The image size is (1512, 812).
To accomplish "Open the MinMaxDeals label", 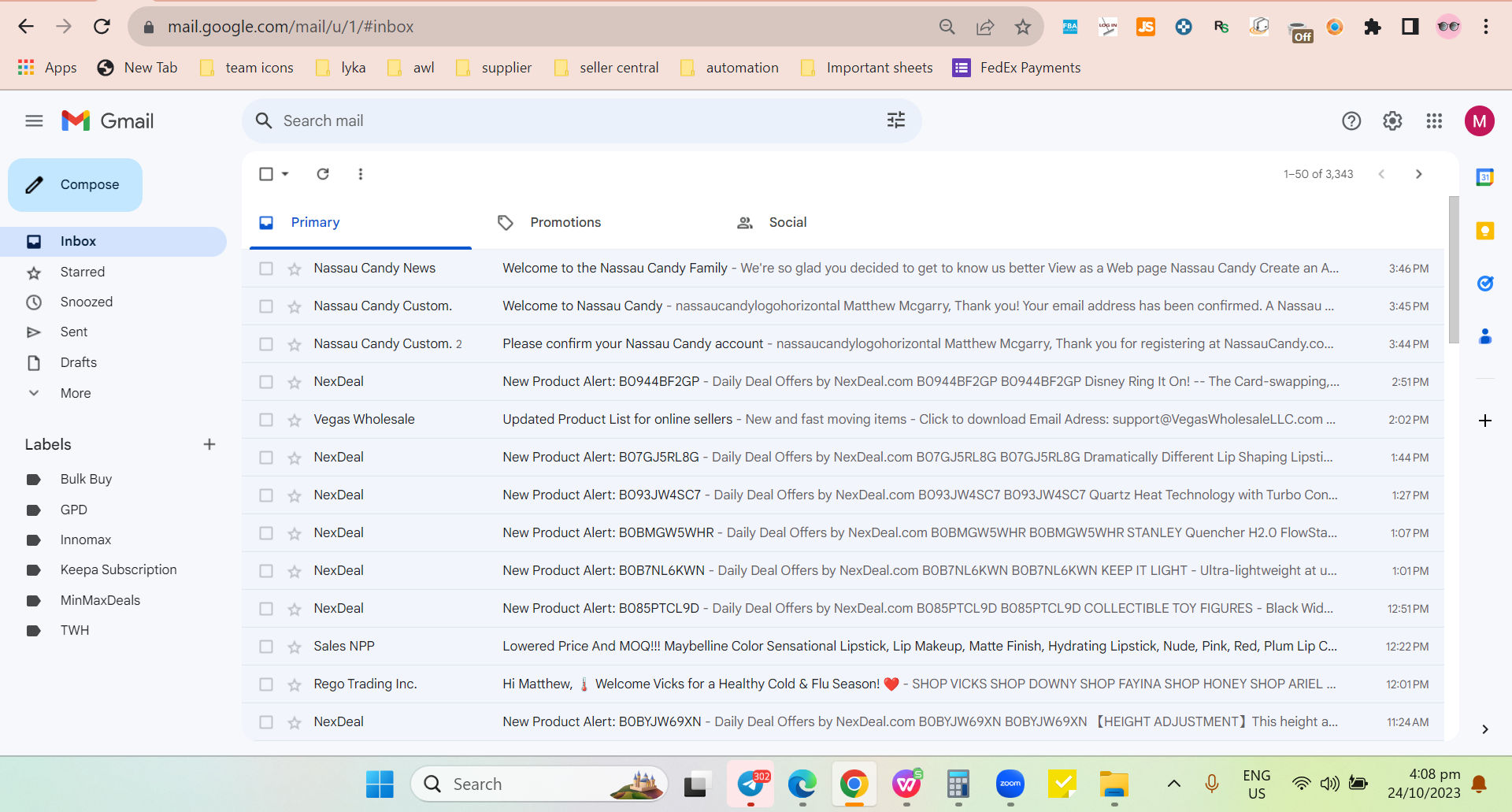I will click(x=100, y=600).
